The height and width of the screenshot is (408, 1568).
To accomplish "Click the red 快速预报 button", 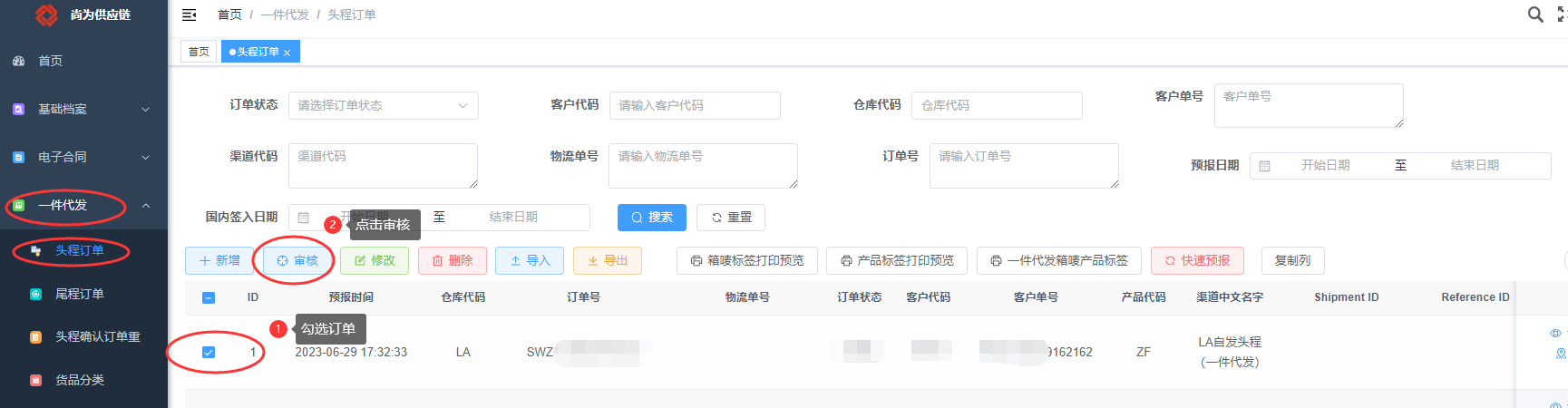I will [1197, 260].
